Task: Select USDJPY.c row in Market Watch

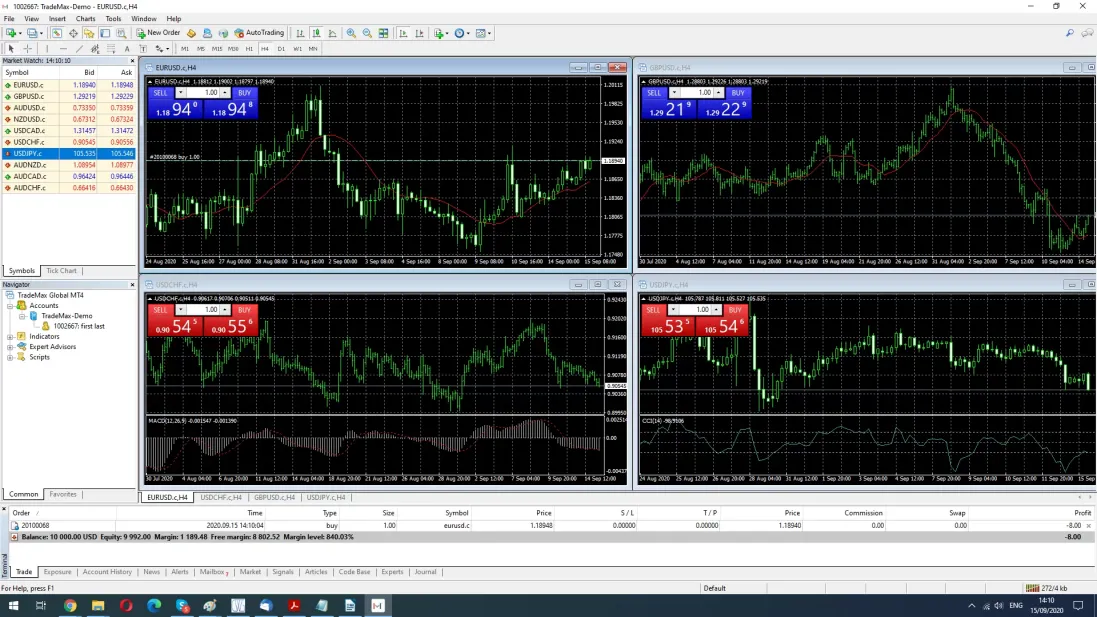Action: 68,153
